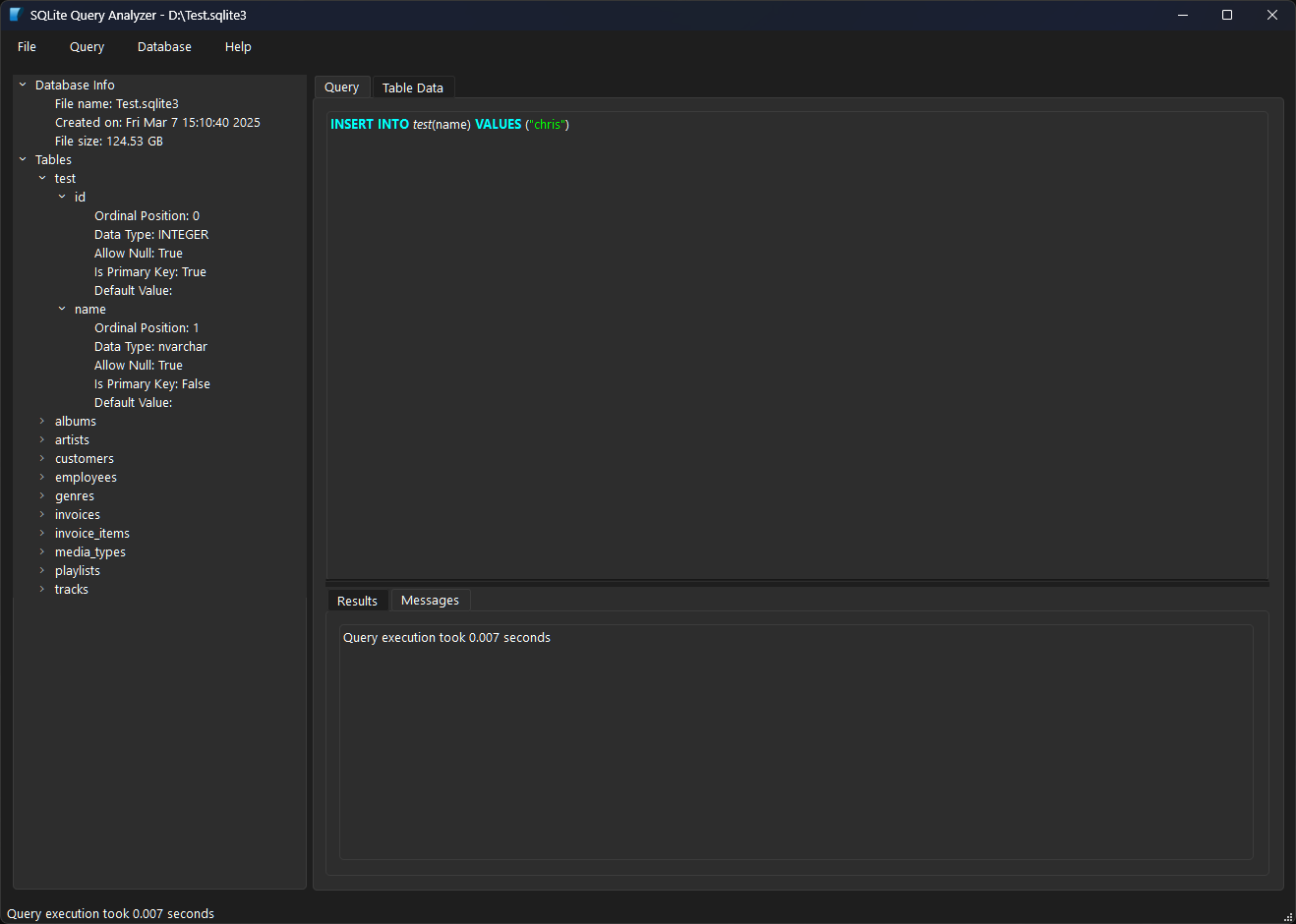
Task: Click 'Data Type: nvarchar' row
Action: (150, 346)
